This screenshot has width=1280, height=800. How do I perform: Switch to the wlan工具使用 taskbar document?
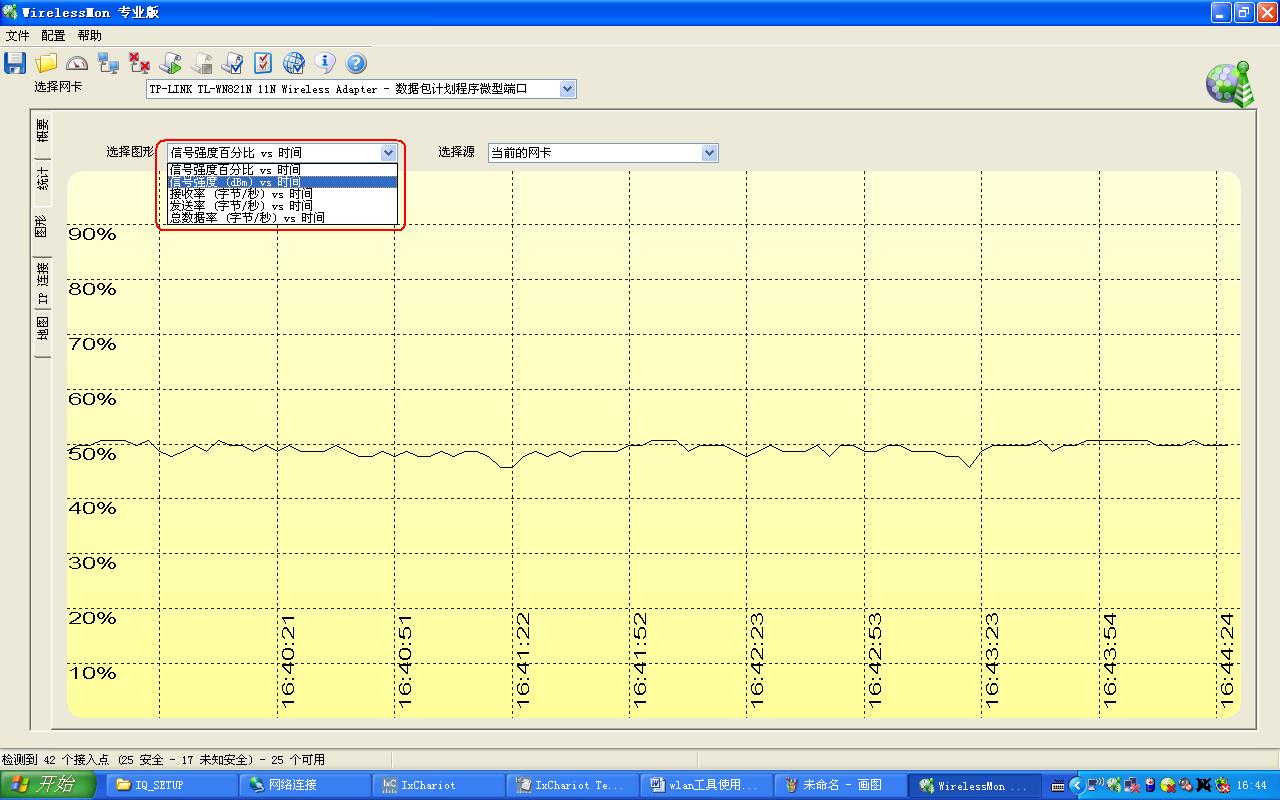[707, 785]
